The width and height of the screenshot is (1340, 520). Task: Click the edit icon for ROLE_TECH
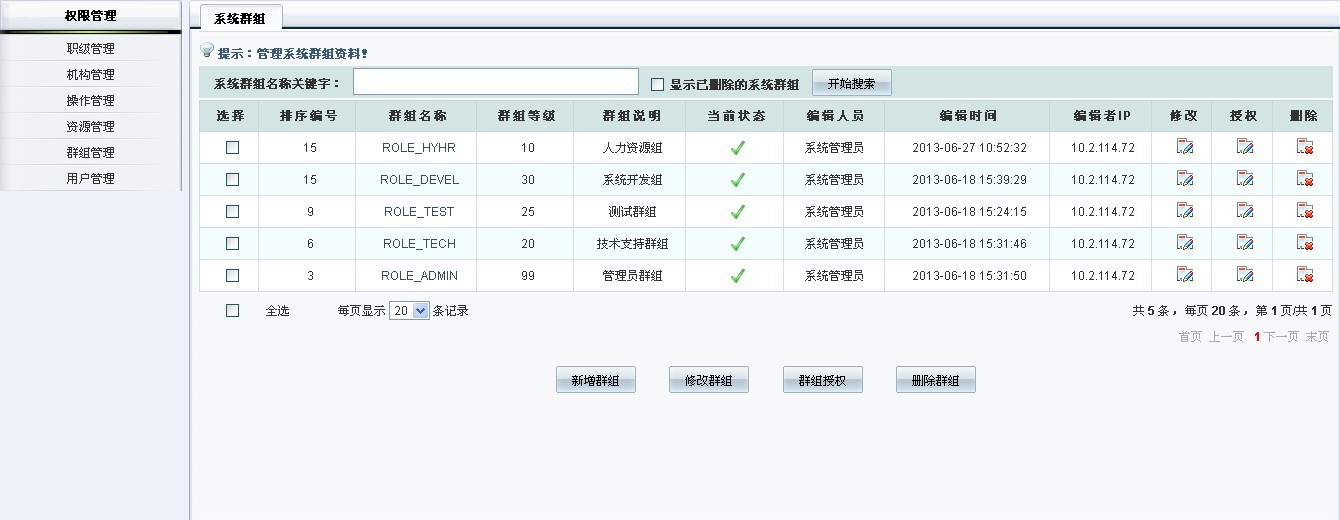[1185, 243]
